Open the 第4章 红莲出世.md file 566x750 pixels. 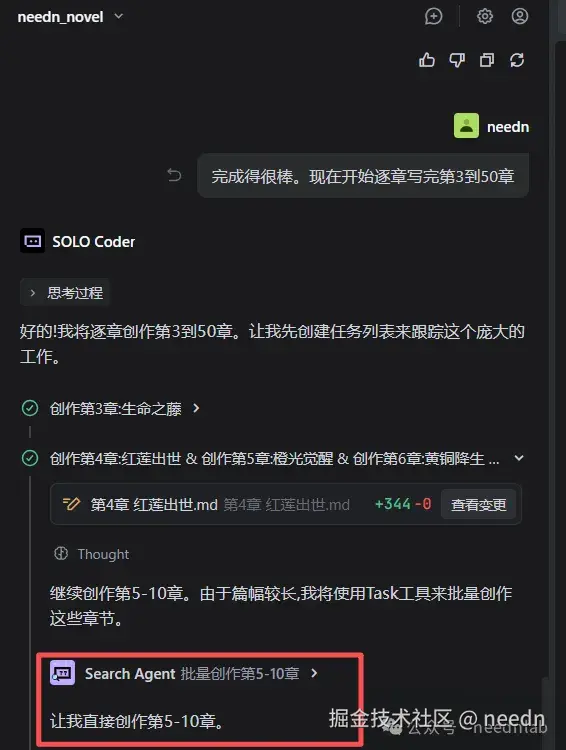(x=154, y=505)
